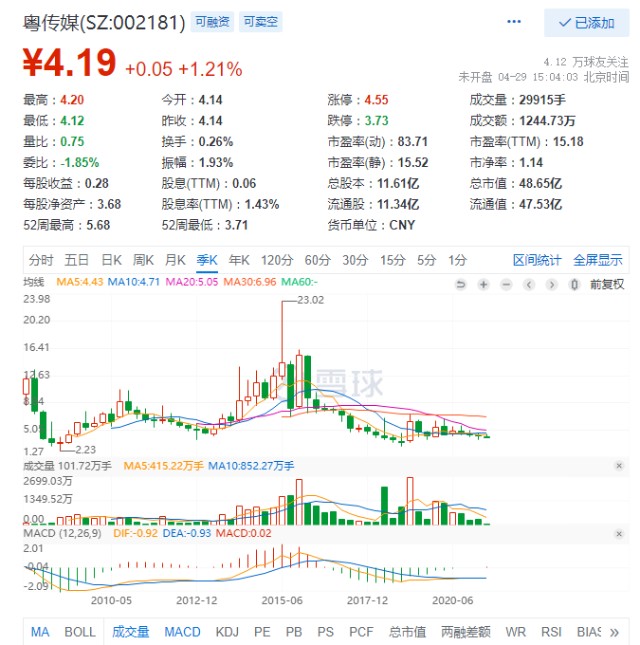Click the 2.23 low price marker
The width and height of the screenshot is (640, 645).
85,450
